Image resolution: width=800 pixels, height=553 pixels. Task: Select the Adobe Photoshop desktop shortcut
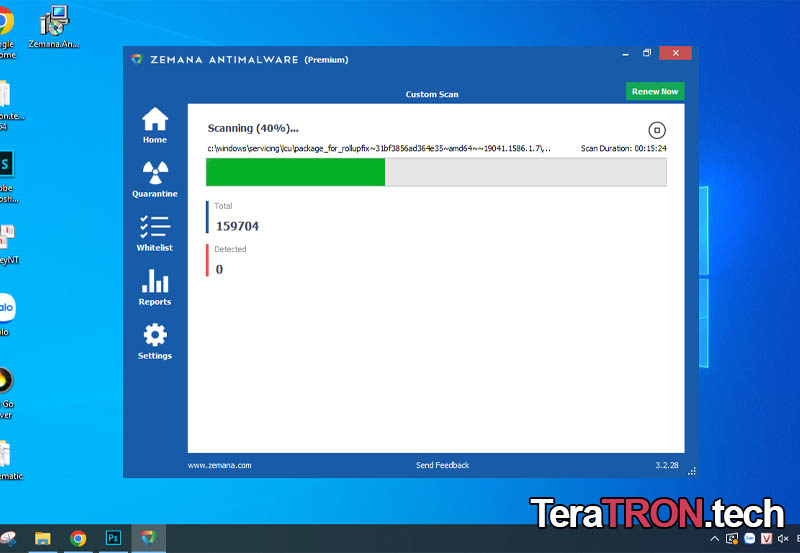pos(8,177)
